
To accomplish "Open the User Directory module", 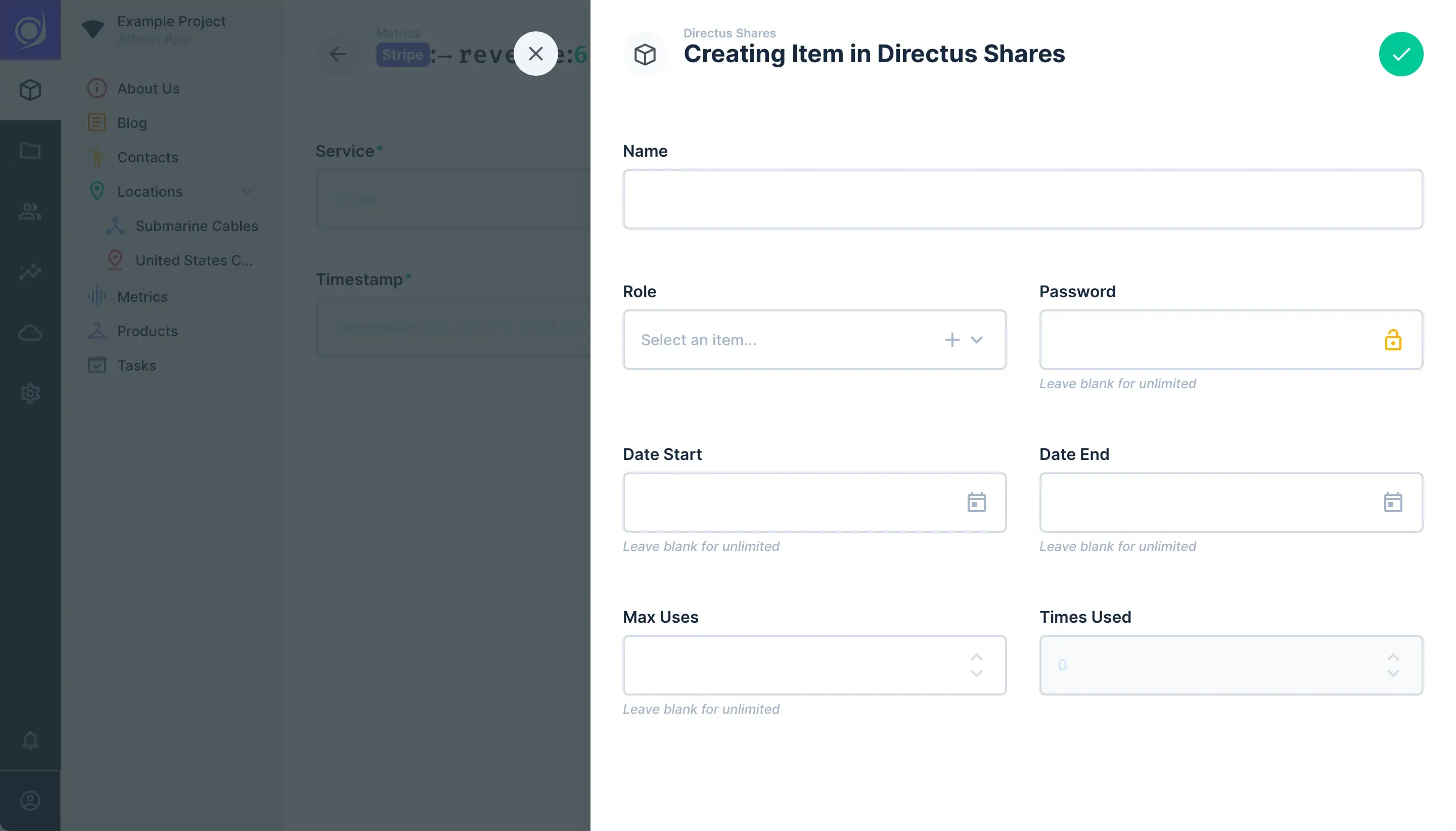I will click(x=30, y=212).
